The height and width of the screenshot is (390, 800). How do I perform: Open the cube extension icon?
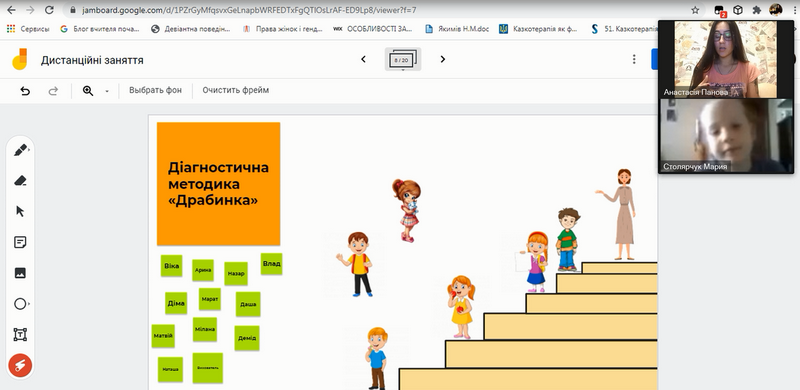click(x=738, y=10)
